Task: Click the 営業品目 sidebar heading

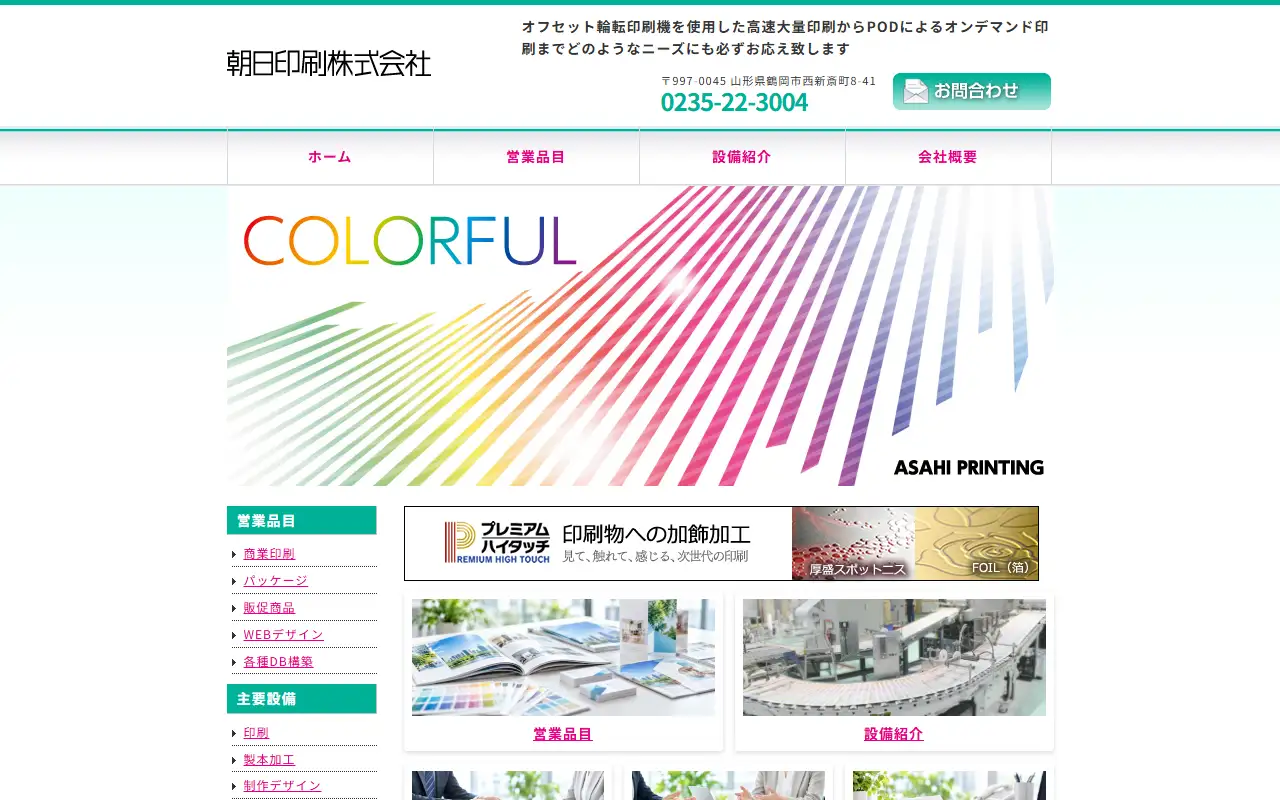Action: point(302,520)
